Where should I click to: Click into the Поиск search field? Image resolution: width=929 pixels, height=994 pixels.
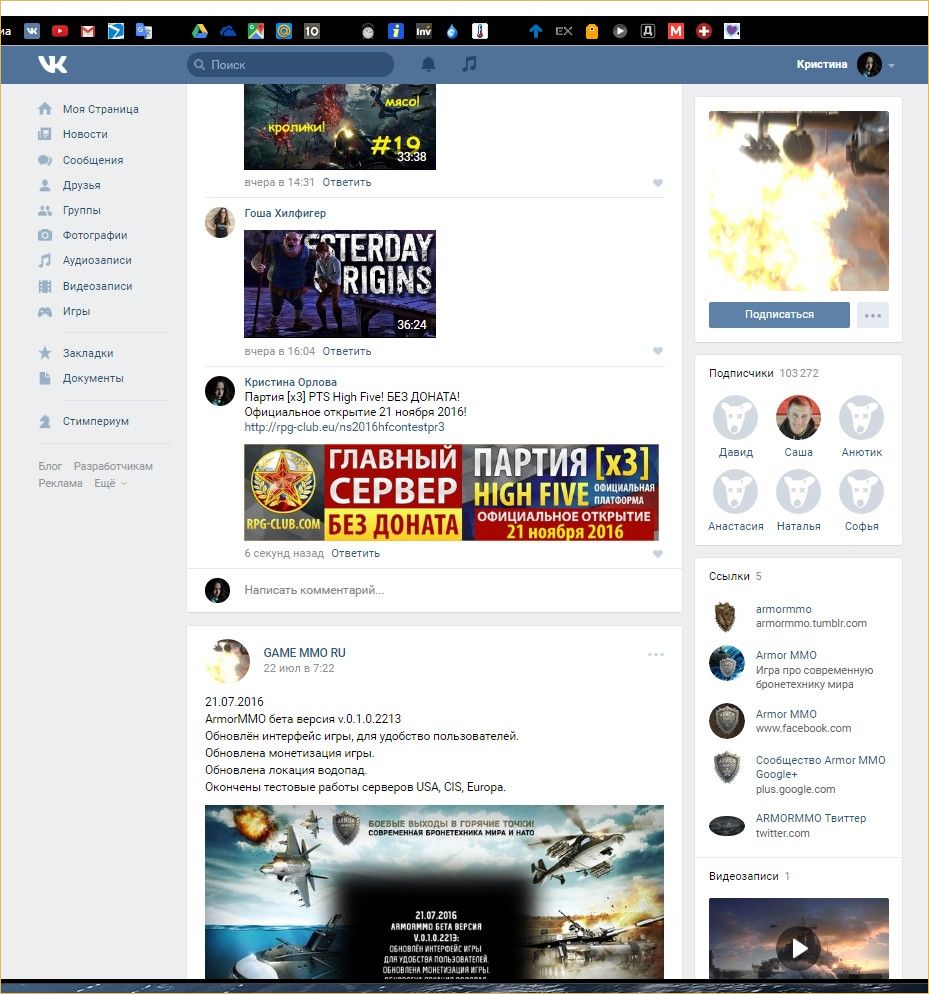click(290, 65)
